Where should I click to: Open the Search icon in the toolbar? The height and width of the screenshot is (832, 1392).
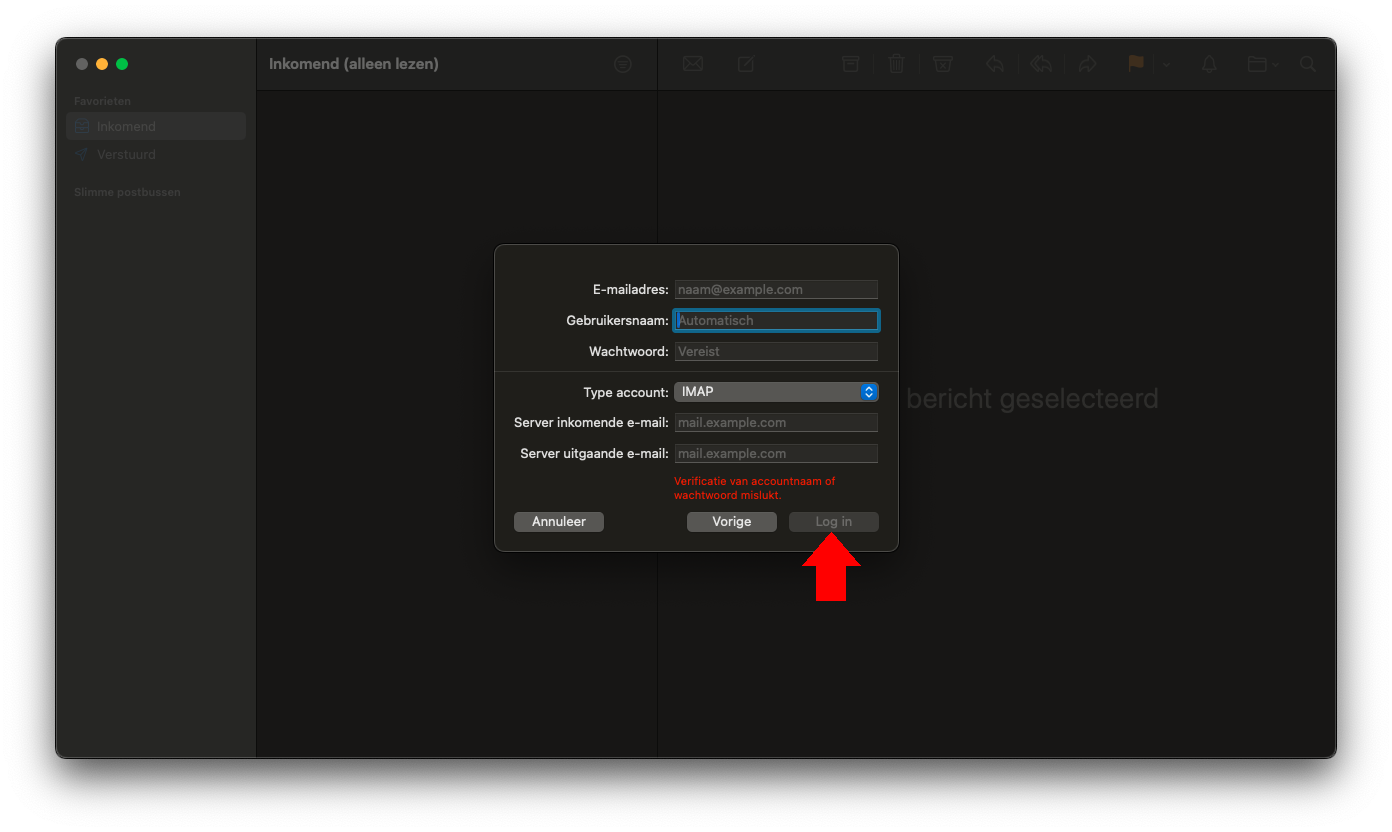pos(1308,63)
